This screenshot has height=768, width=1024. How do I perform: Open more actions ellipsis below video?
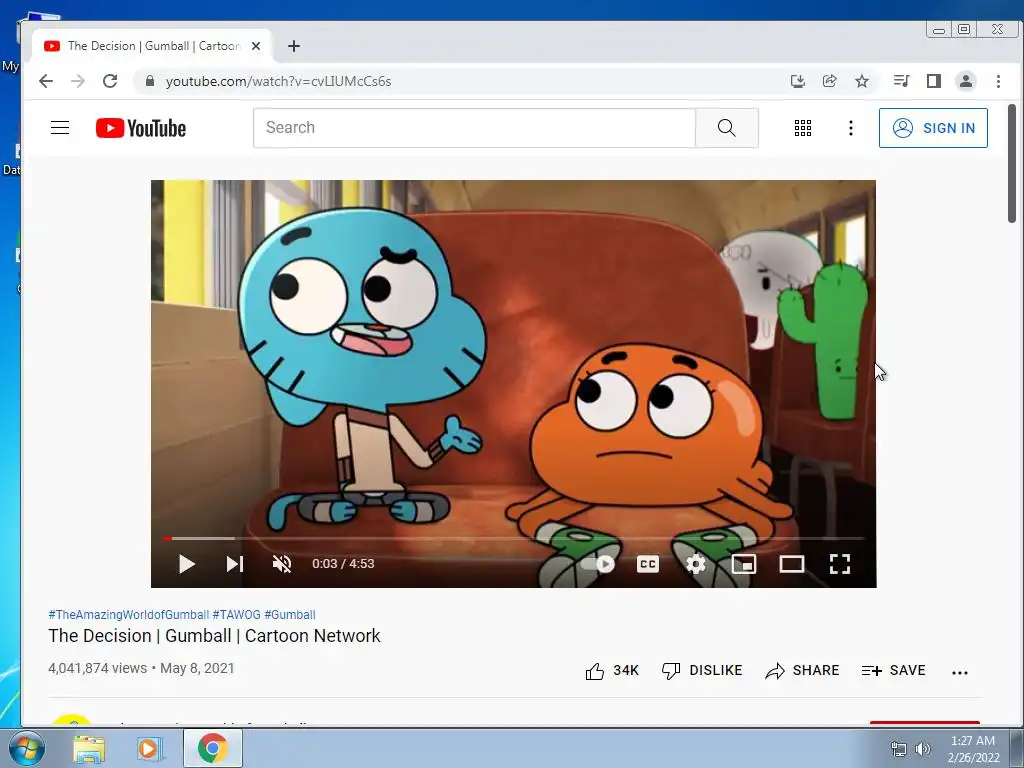click(x=960, y=672)
